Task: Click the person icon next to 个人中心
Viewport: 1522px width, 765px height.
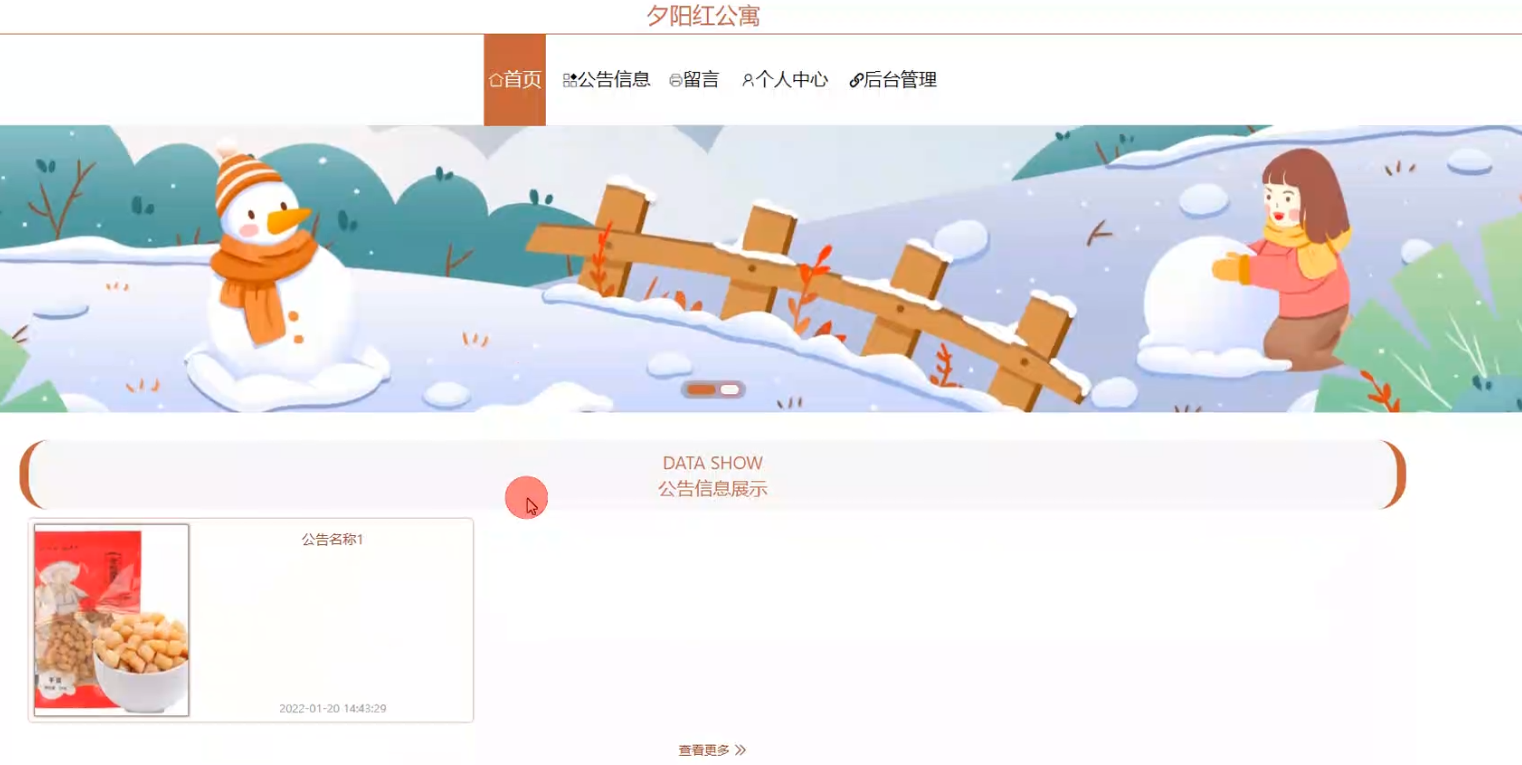Action: click(747, 80)
